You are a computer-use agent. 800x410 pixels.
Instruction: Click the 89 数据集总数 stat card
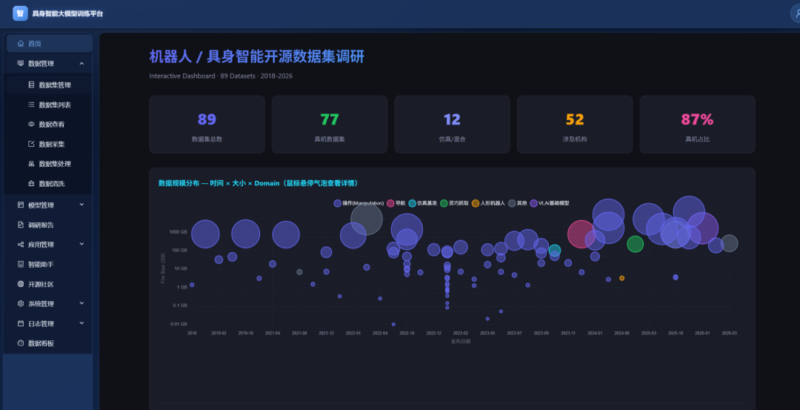click(207, 124)
